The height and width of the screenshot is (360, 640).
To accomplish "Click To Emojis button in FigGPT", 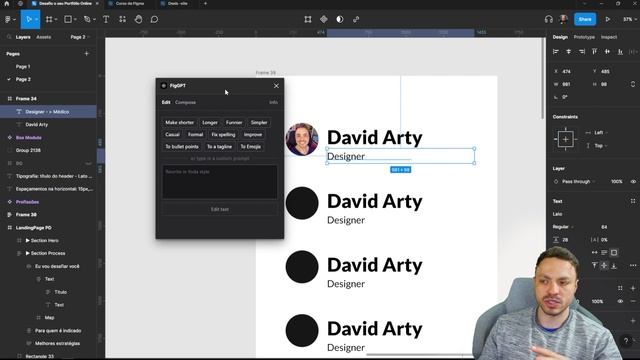I will (251, 147).
